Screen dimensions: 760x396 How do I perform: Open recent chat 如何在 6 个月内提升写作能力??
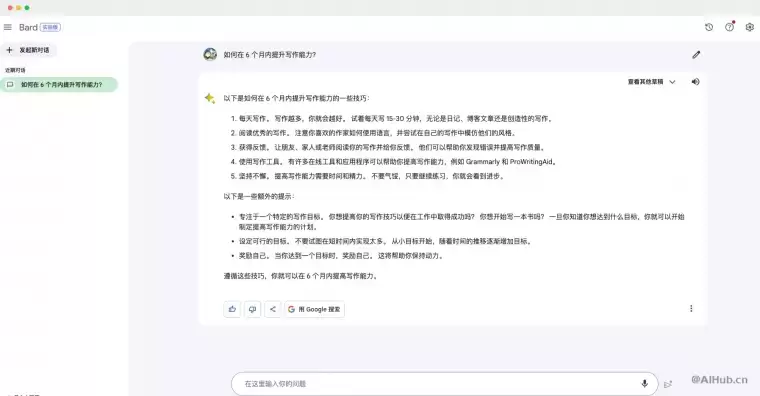[x=59, y=84]
